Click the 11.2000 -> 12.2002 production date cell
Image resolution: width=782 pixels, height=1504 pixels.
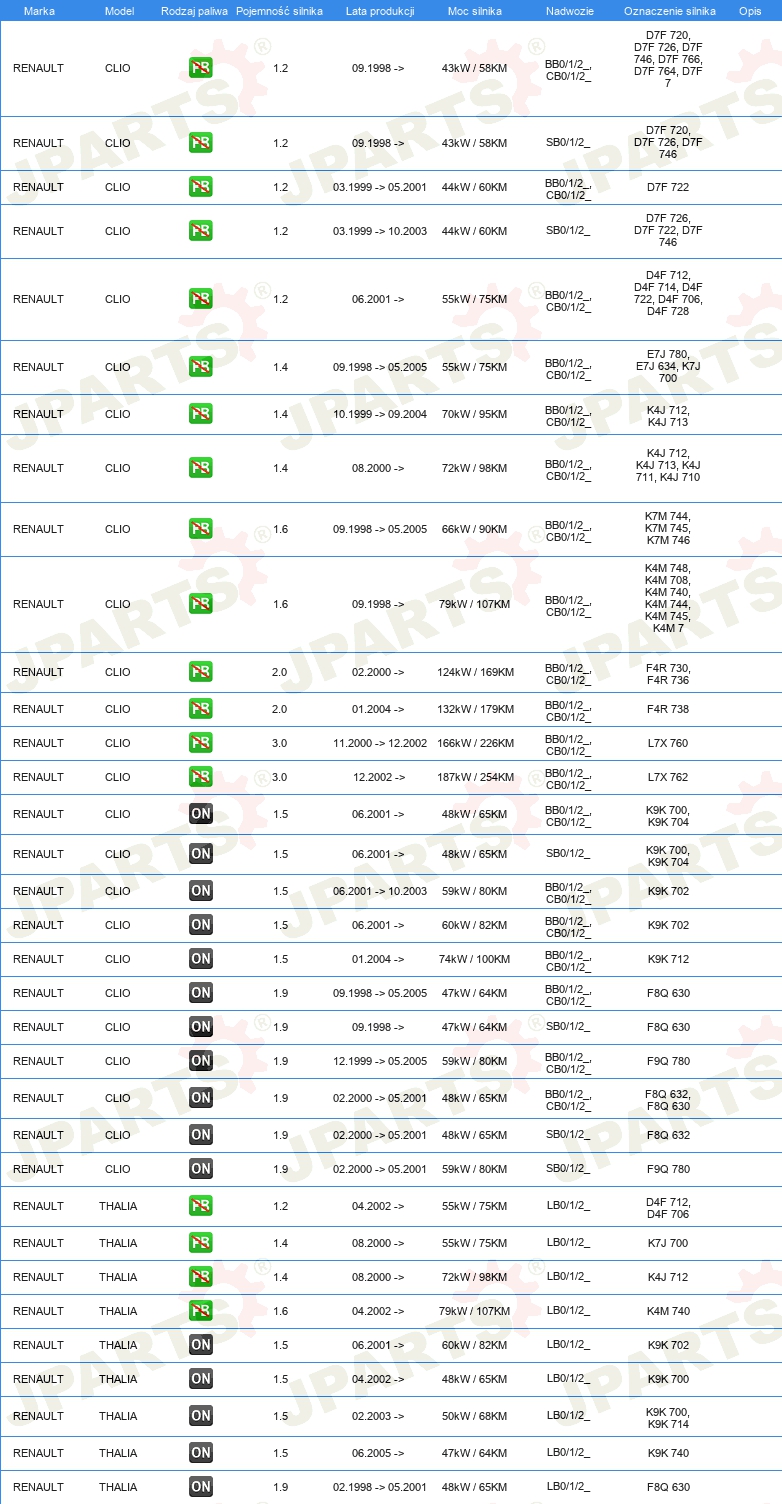380,743
